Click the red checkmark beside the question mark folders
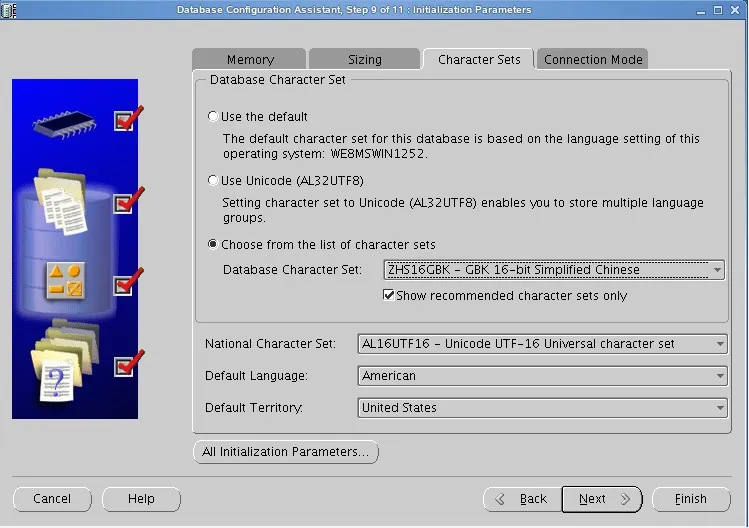 pos(128,364)
